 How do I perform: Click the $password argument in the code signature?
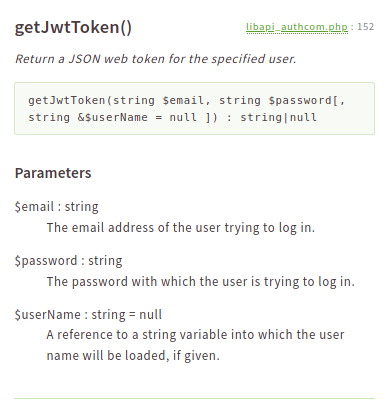click(x=300, y=100)
